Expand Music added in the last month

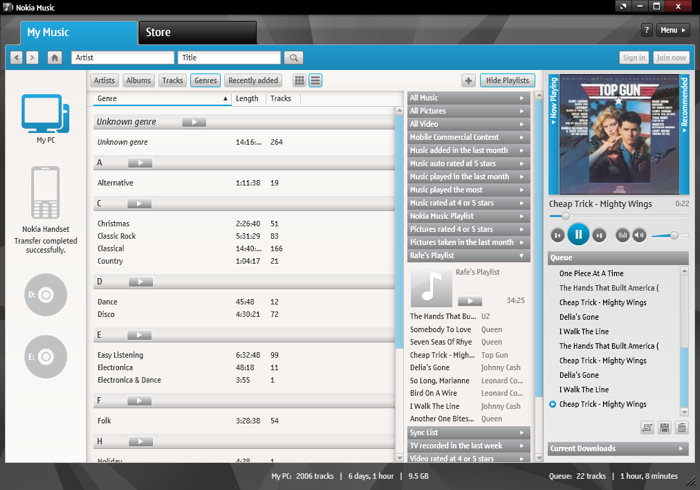point(469,150)
